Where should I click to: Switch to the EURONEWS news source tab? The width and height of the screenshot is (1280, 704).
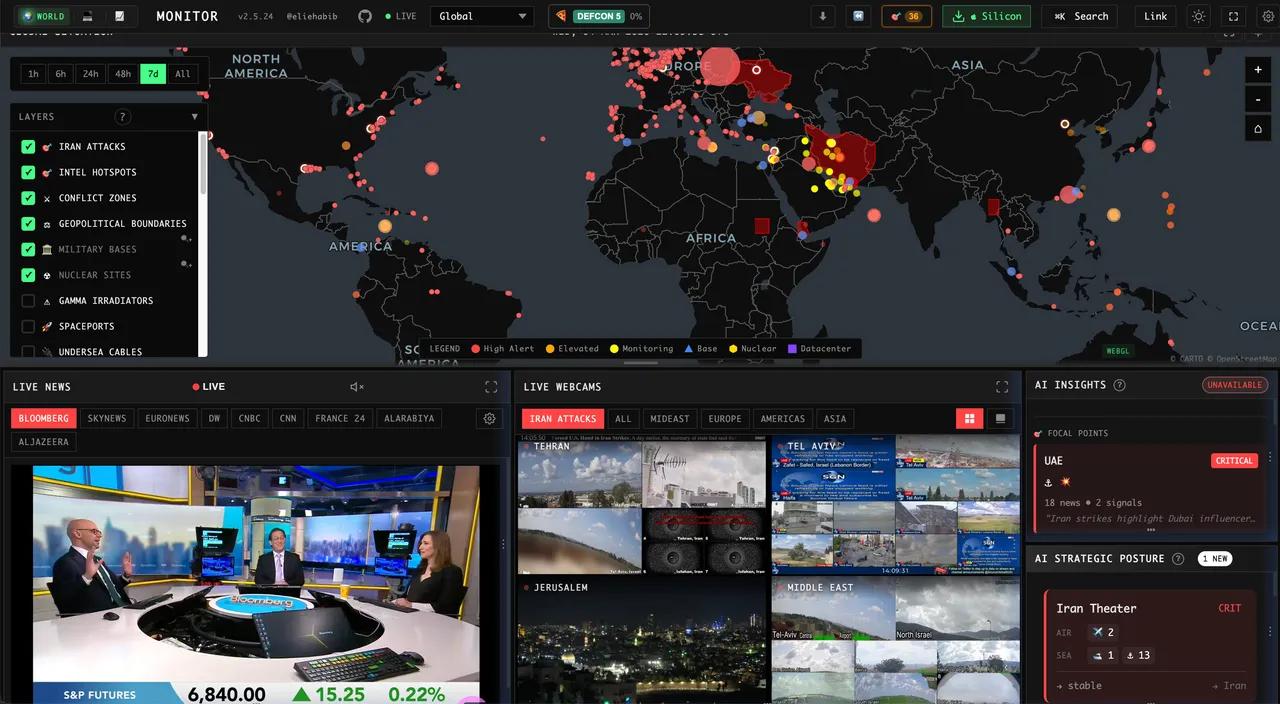(167, 418)
